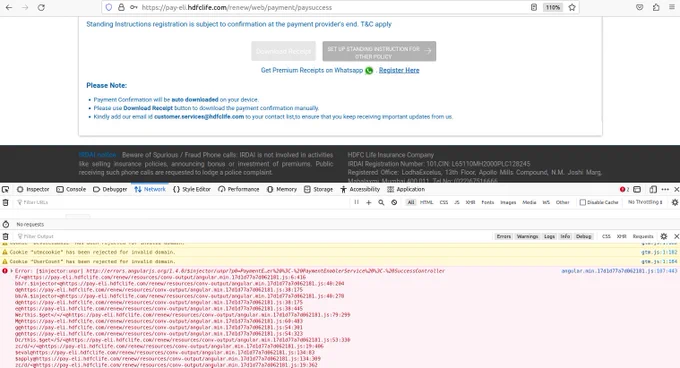The image size is (680, 368).
Task: Open the Application tab
Action: click(x=406, y=189)
